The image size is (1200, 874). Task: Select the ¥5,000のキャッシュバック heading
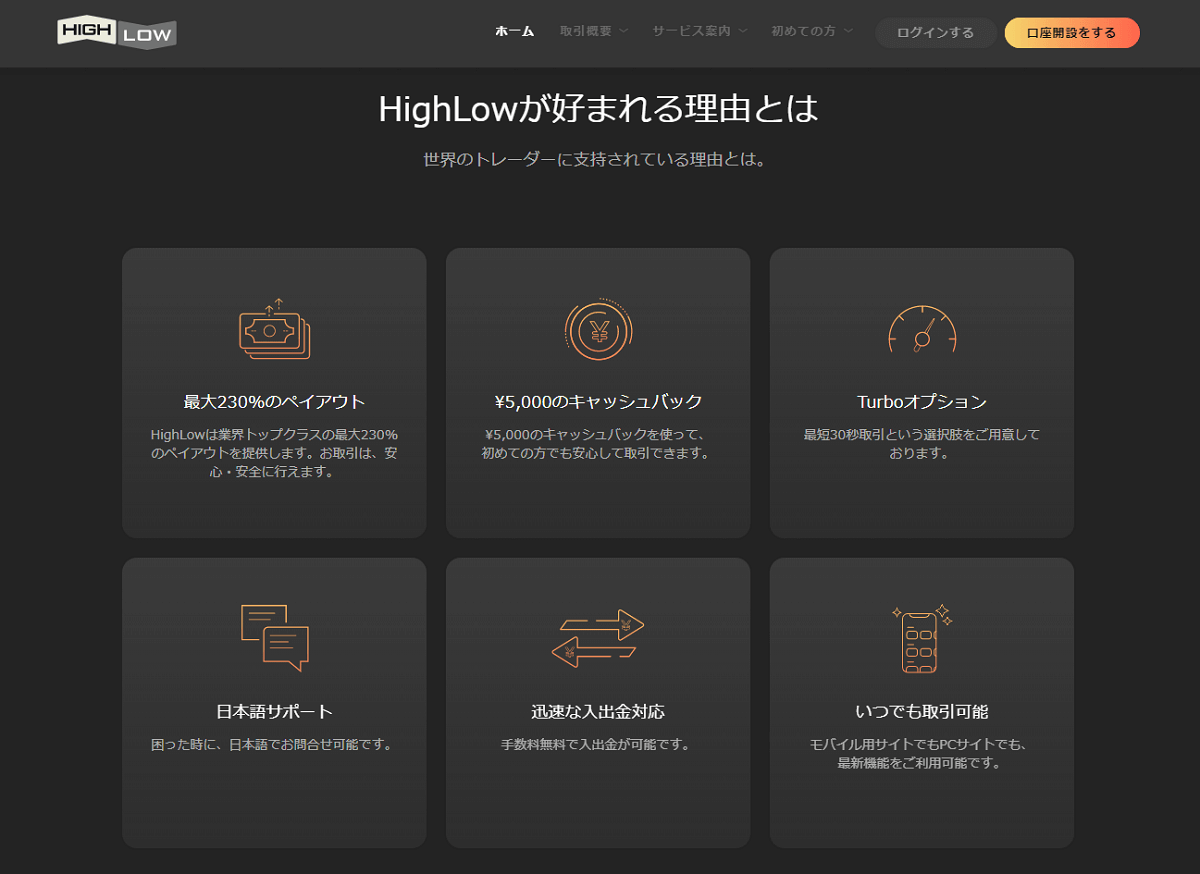pos(598,402)
